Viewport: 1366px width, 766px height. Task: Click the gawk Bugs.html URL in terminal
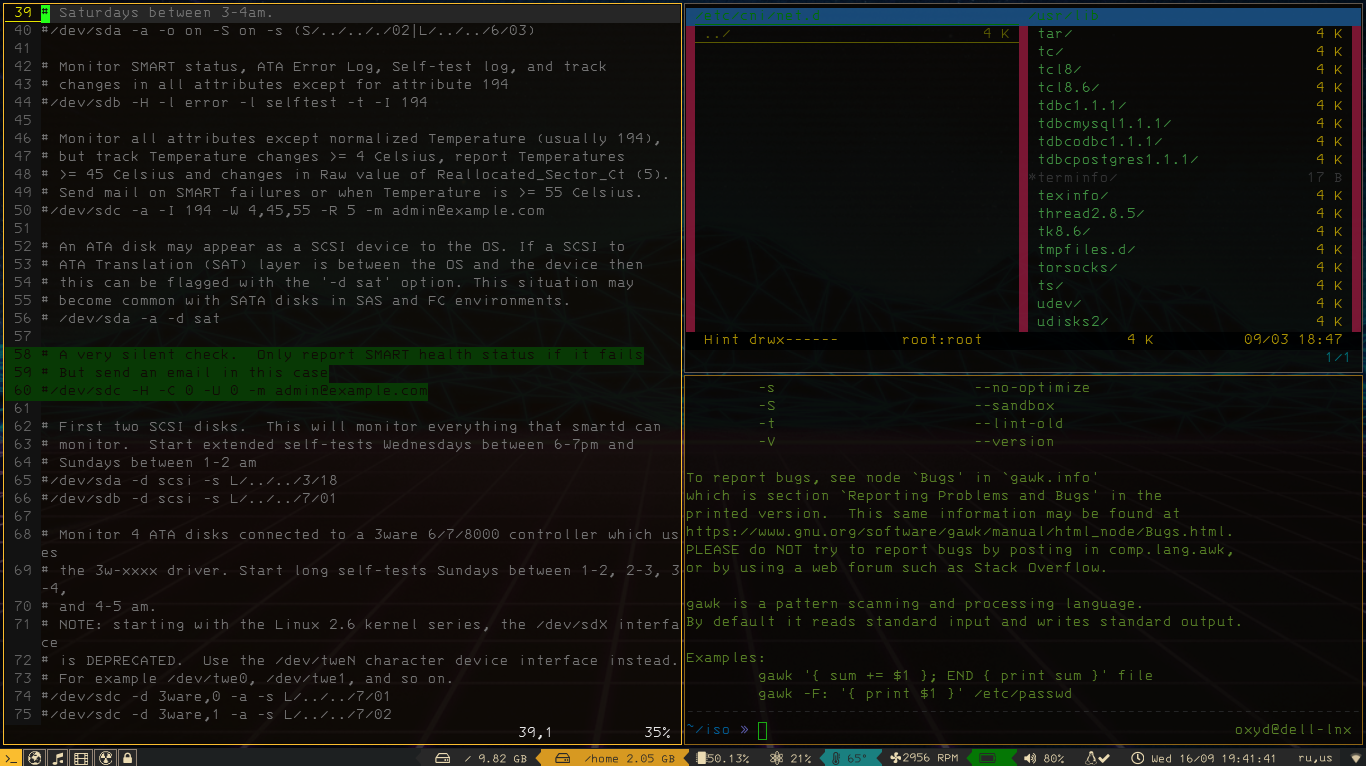[x=960, y=531]
